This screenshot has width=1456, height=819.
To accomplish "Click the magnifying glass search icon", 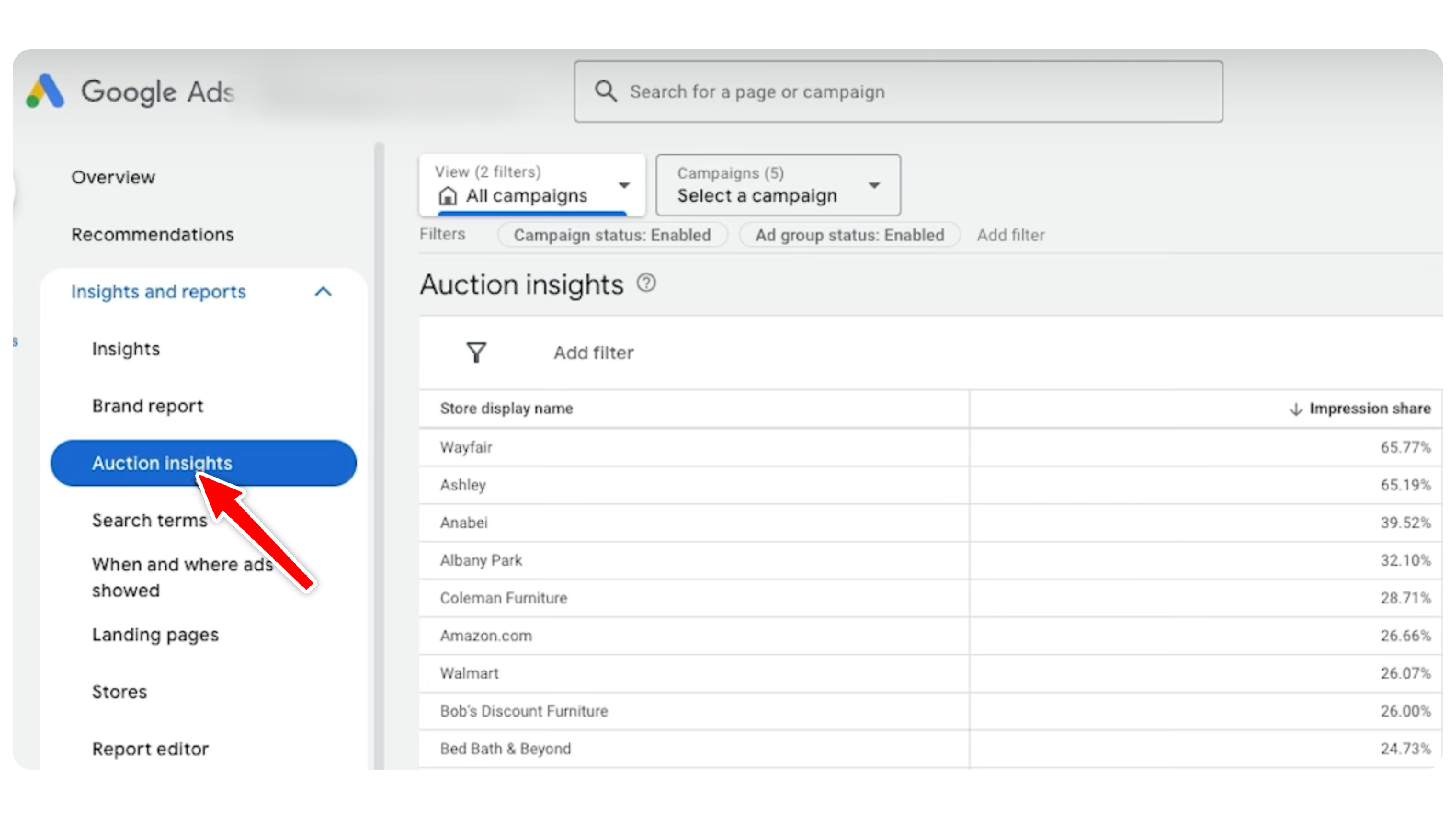I will [x=606, y=91].
